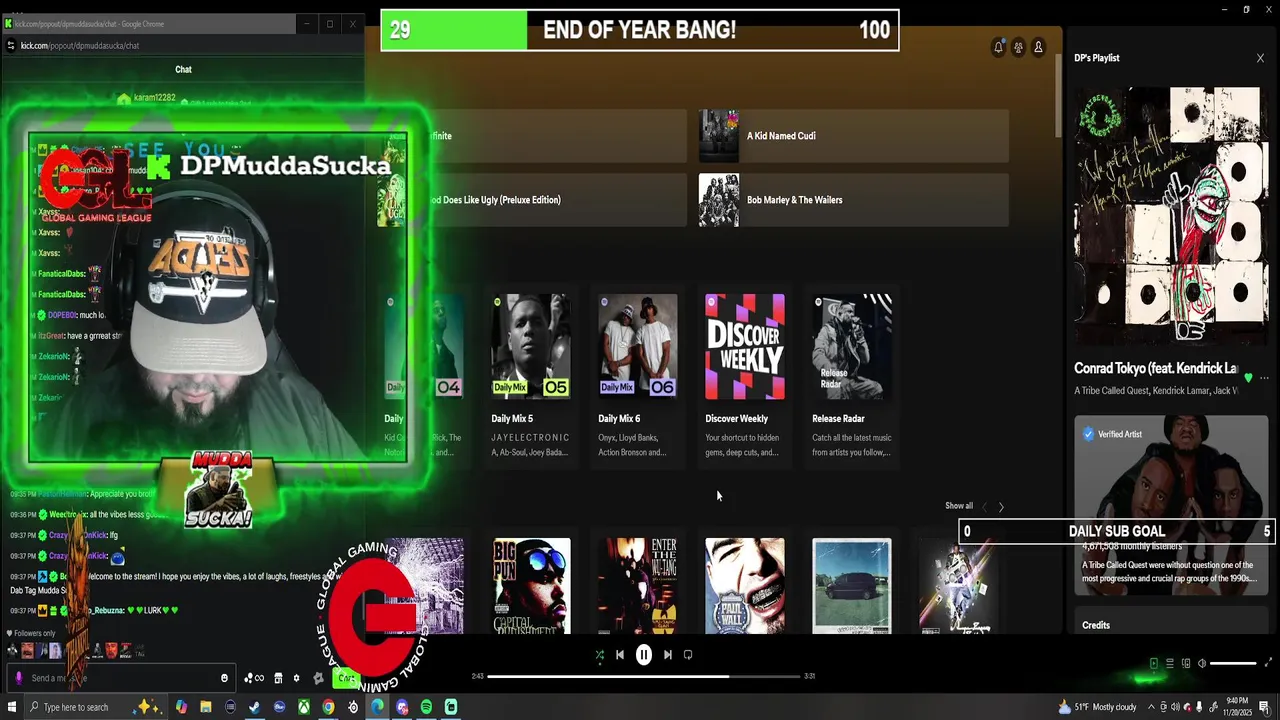1280x720 pixels.
Task: Open the Windows notification center icon
Action: click(x=1264, y=707)
